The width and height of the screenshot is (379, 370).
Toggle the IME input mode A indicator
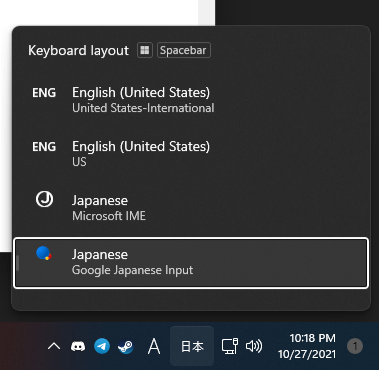pos(154,346)
